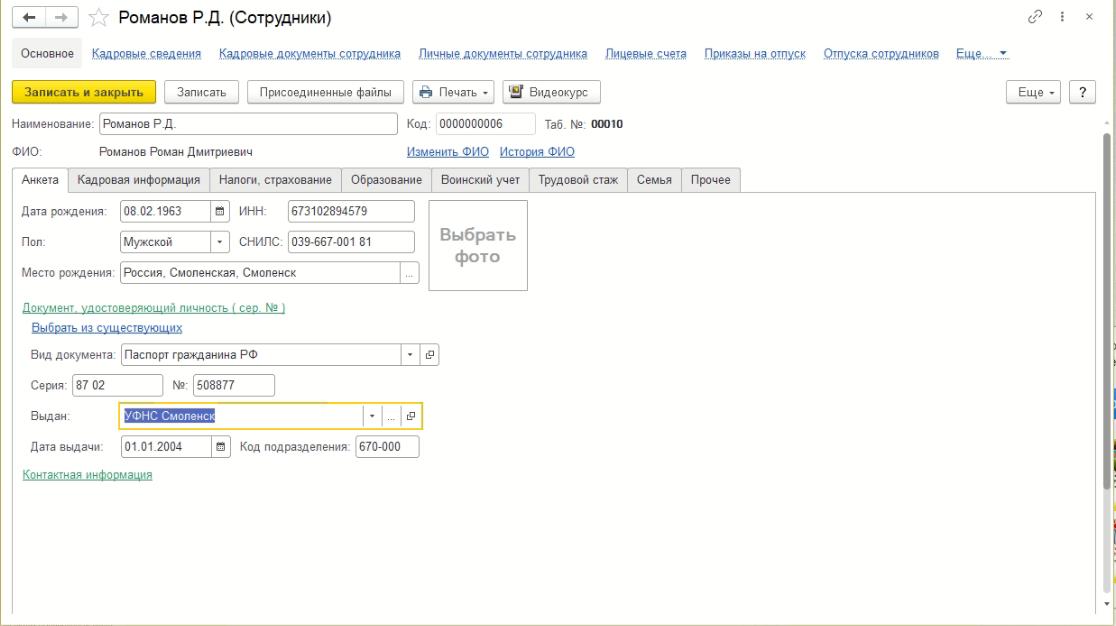The width and height of the screenshot is (1116, 626).
Task: Click the back navigation arrow
Action: click(22, 18)
